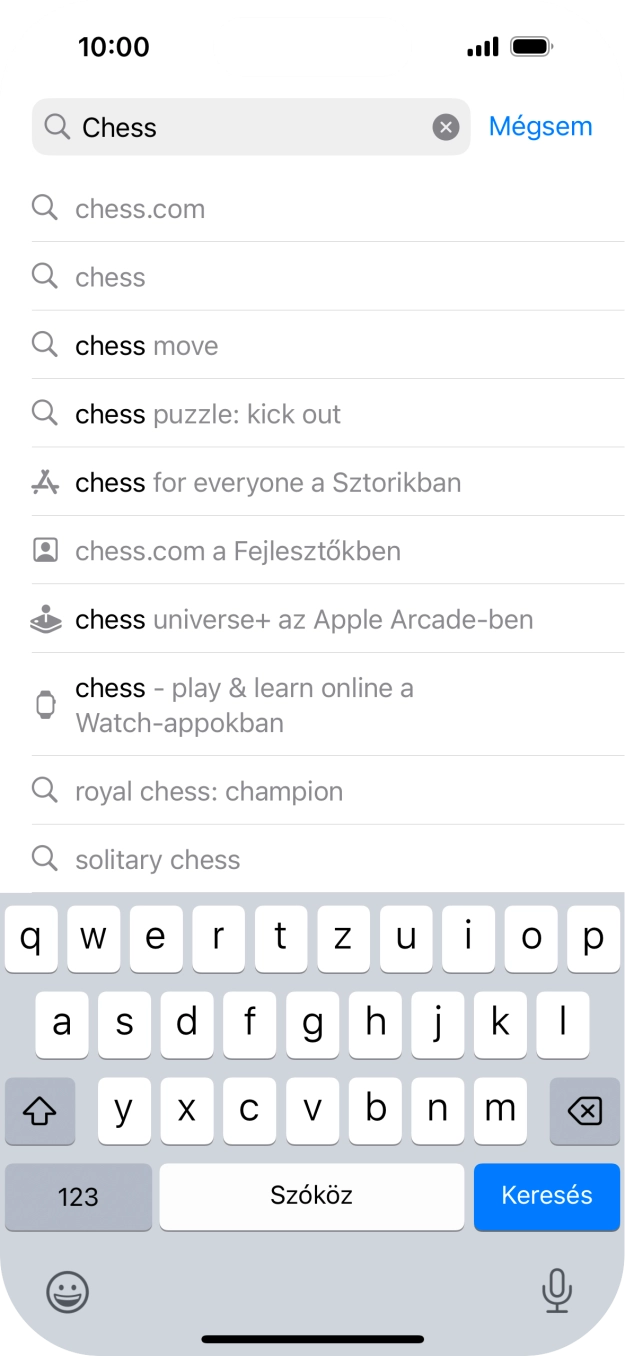Pick the 'royal chess: champion' suggestion

(x=210, y=790)
